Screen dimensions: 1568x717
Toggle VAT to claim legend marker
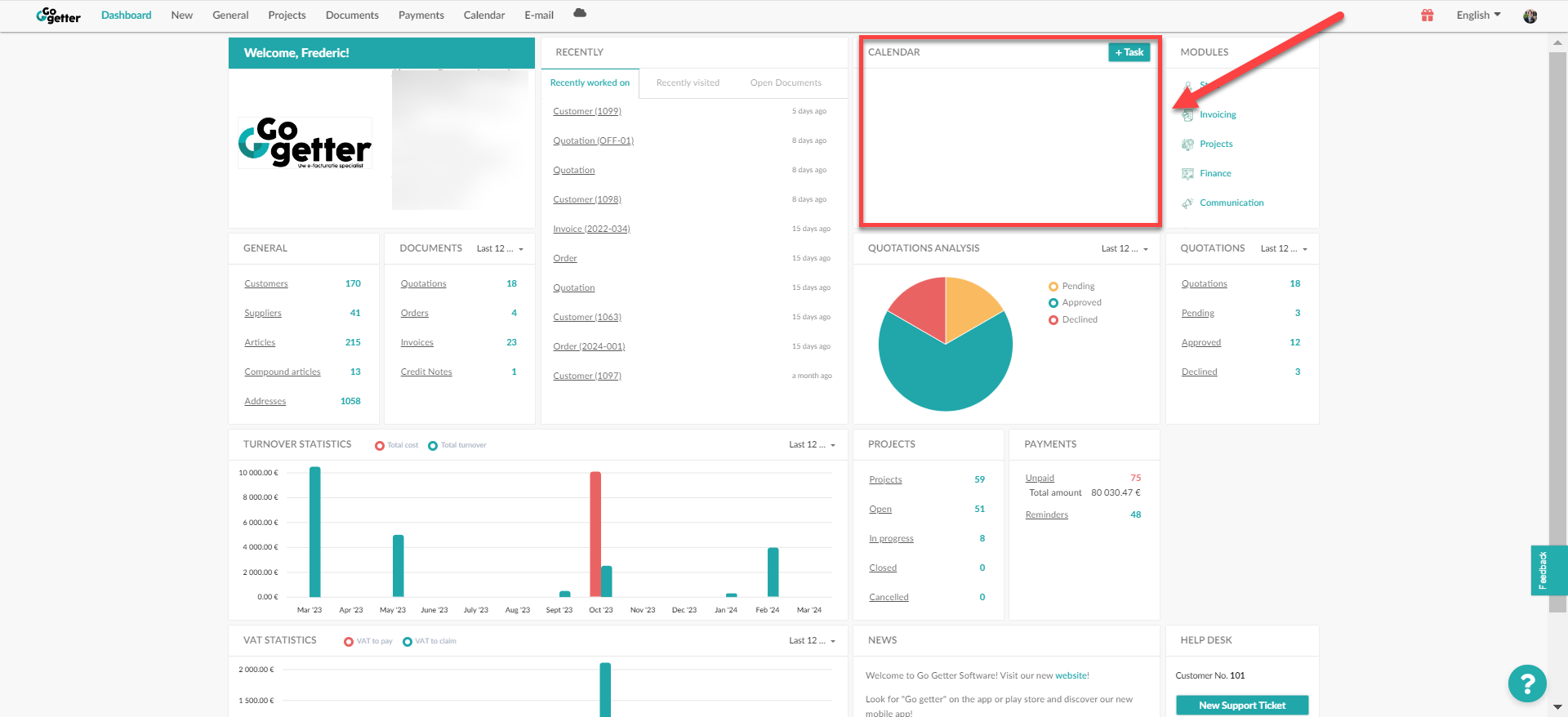click(x=408, y=642)
